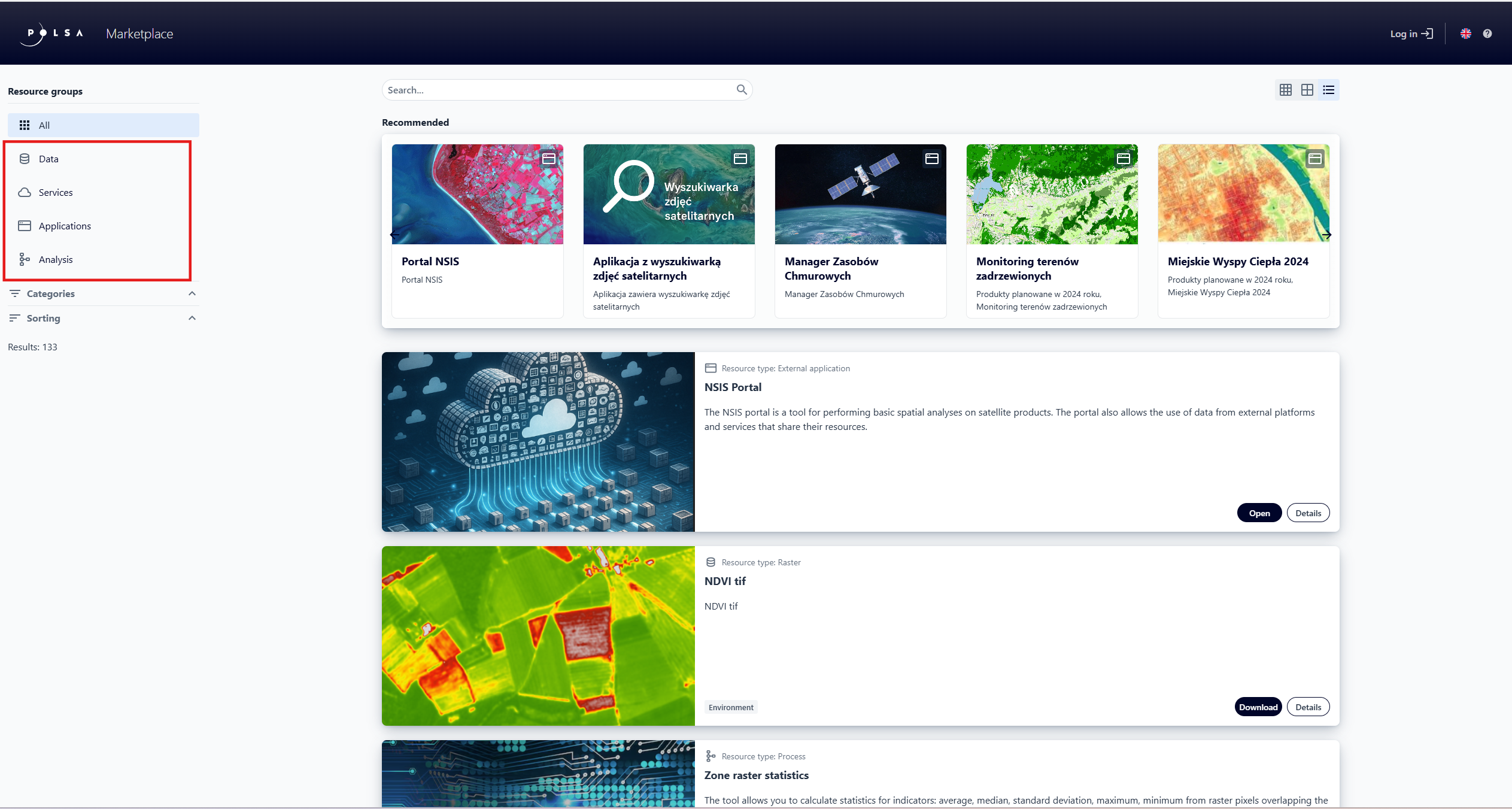Select the All resource groups filter
Screen dimensions: 1512x809
click(x=44, y=125)
